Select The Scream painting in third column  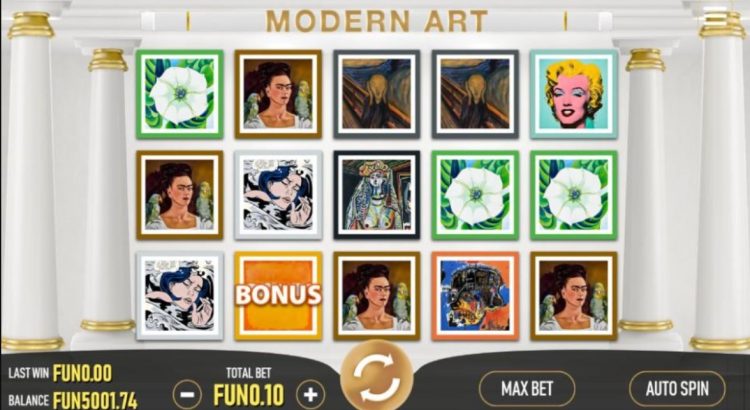376,94
